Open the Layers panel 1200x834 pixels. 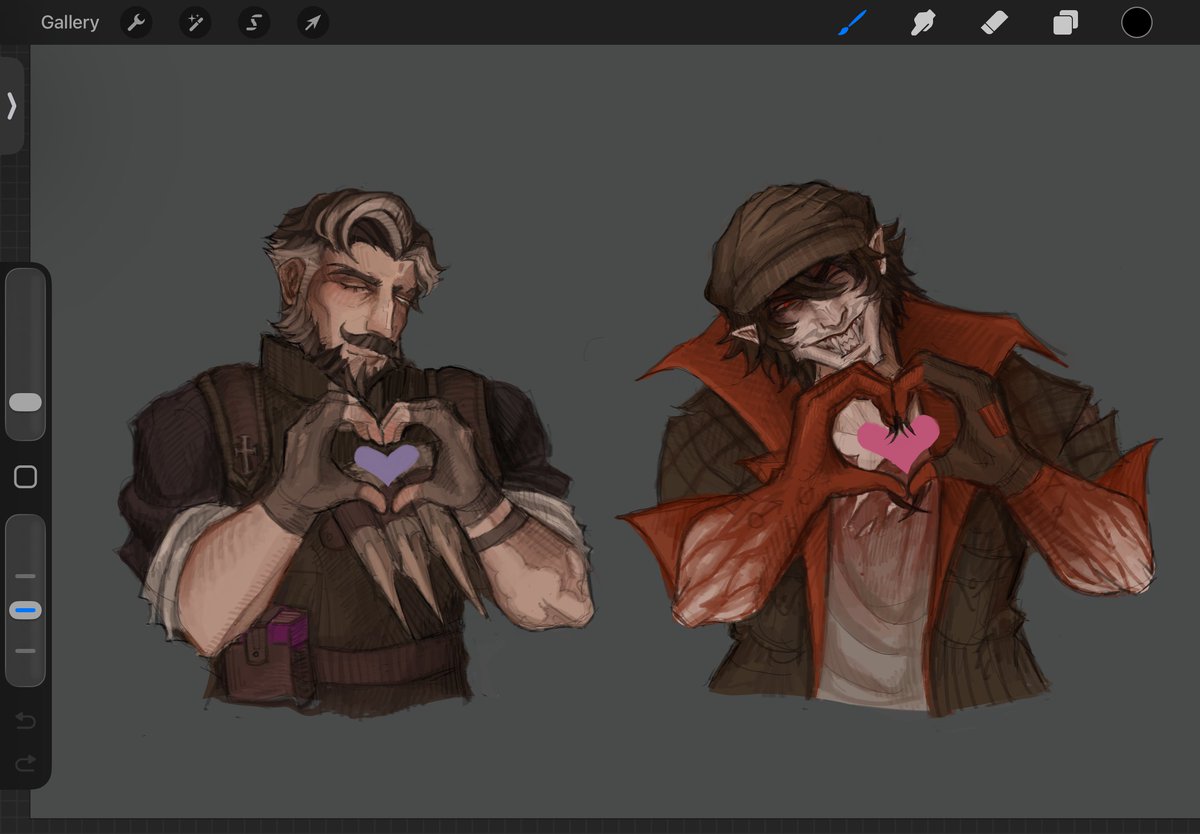coord(1065,22)
